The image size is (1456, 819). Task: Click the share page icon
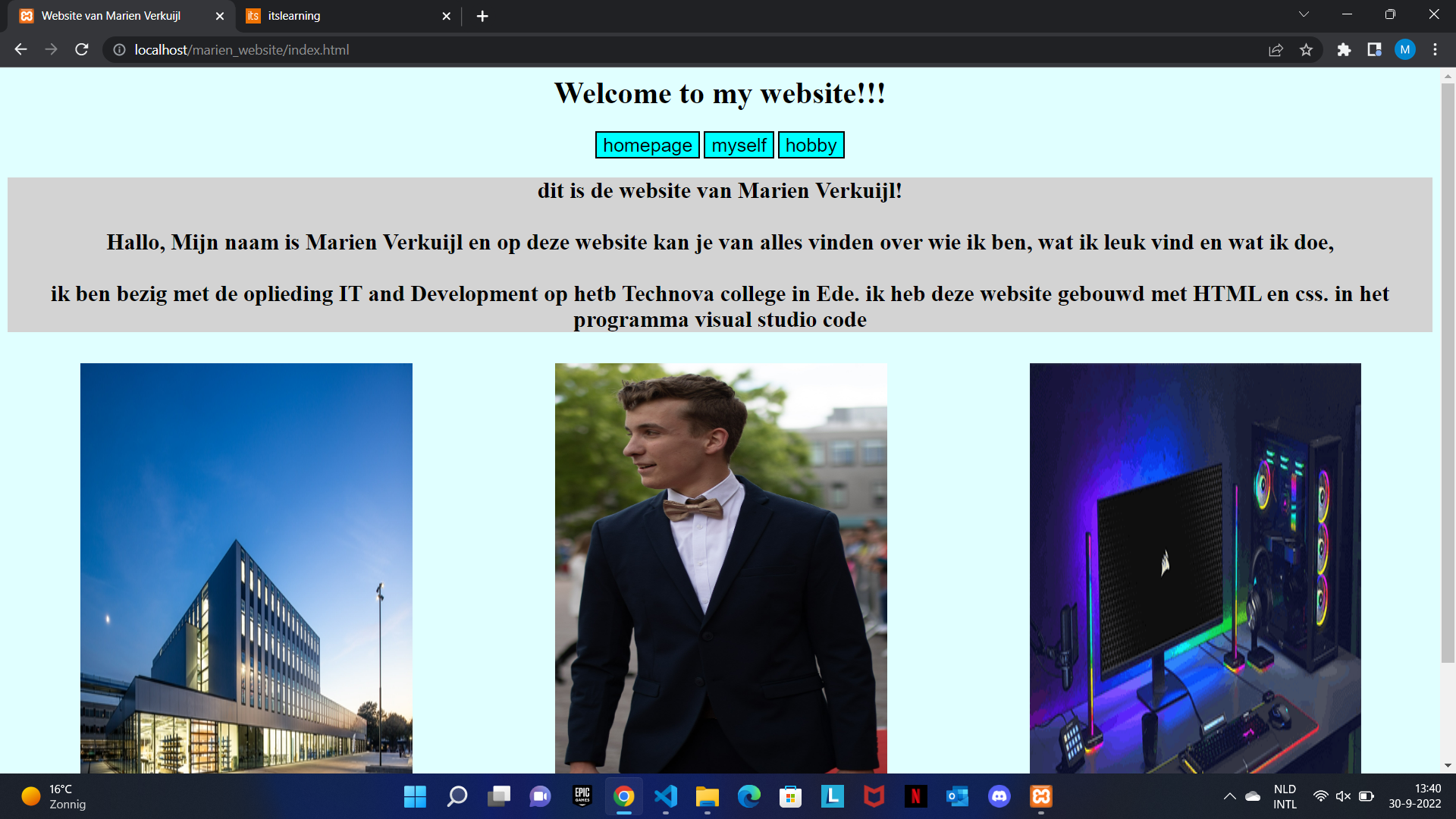1276,50
